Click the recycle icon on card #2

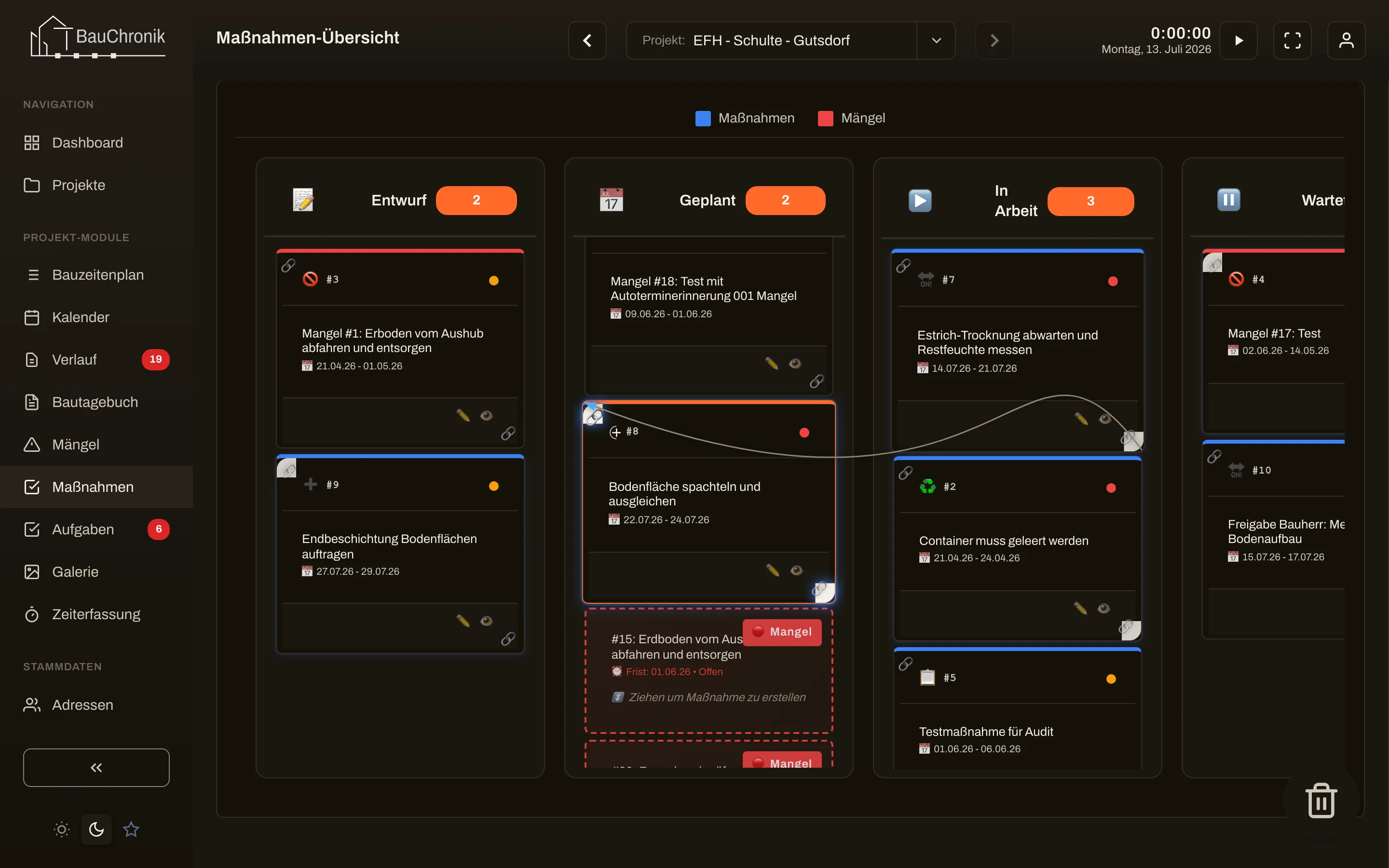(x=927, y=486)
